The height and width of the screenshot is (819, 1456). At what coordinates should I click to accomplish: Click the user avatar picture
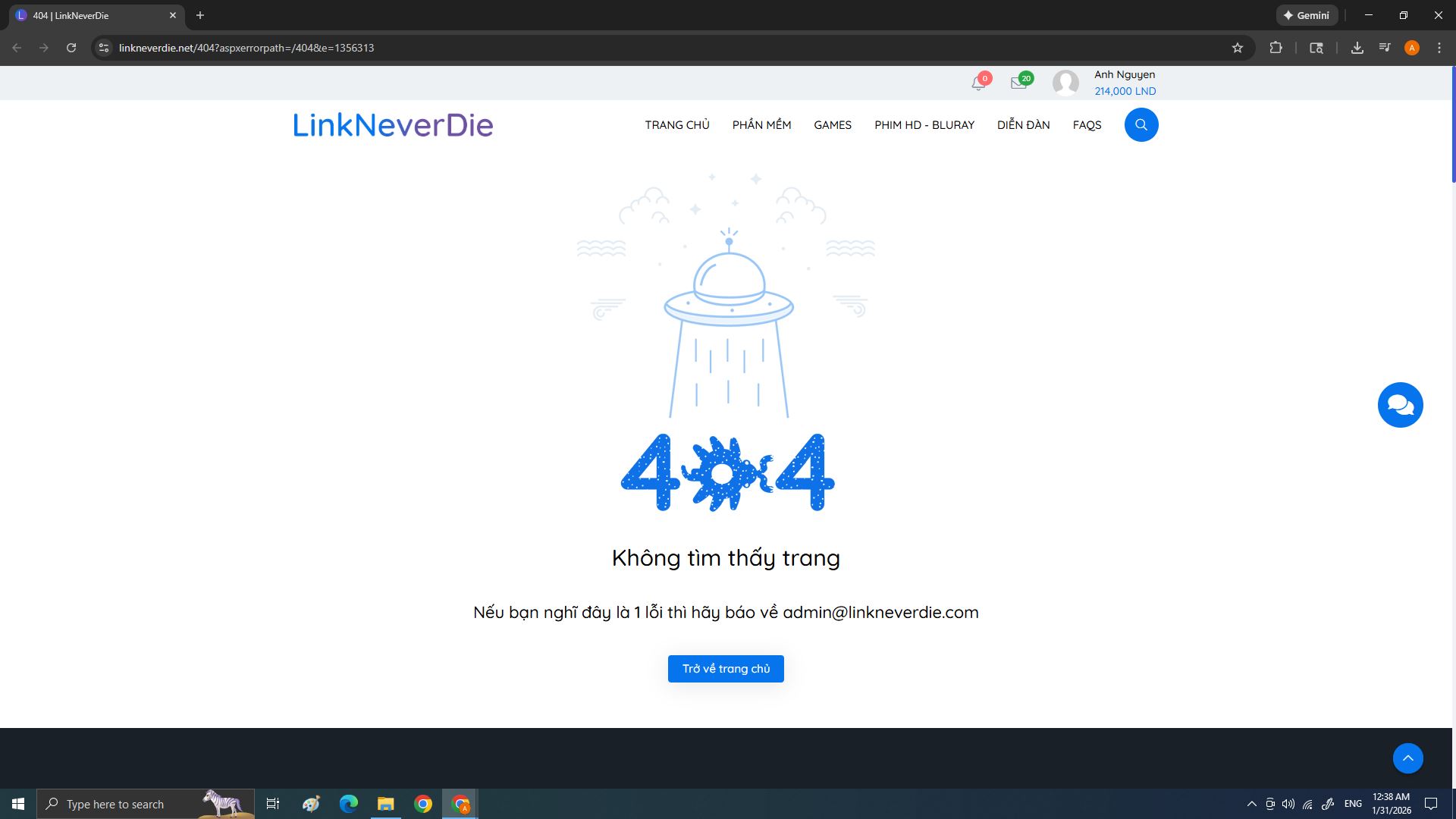pyautogui.click(x=1065, y=83)
